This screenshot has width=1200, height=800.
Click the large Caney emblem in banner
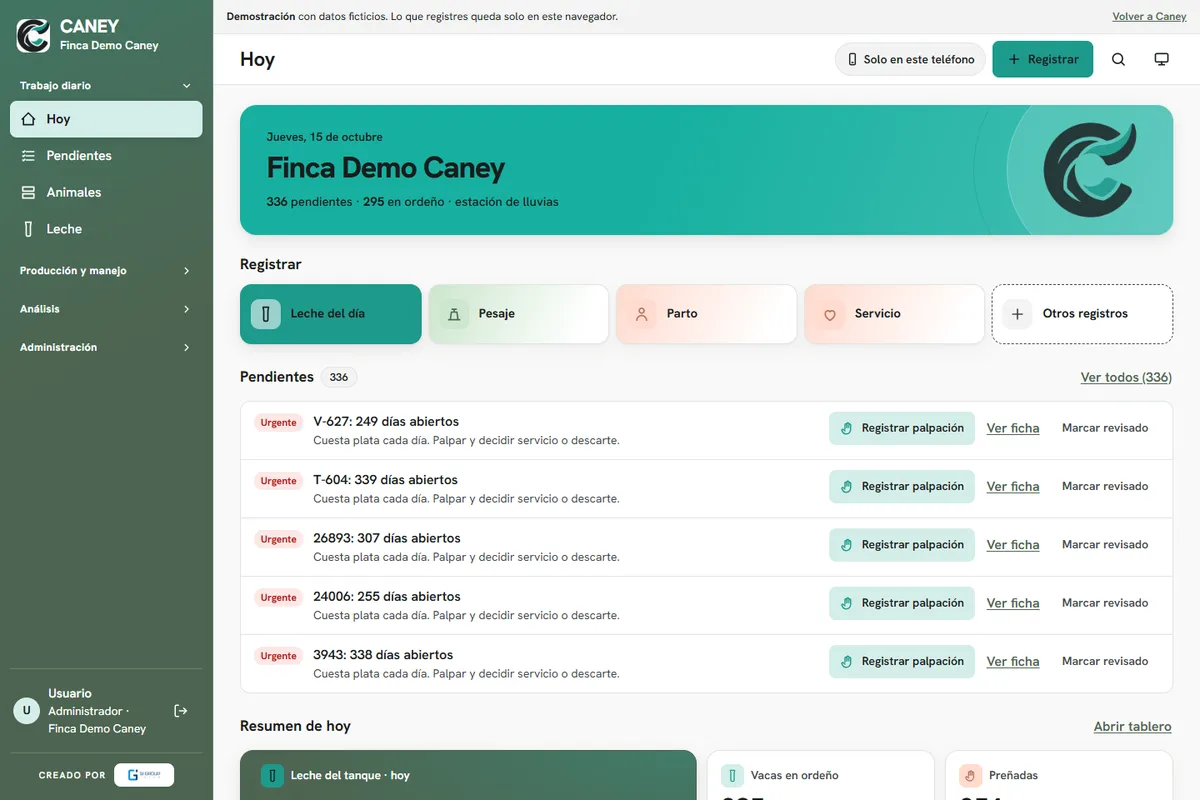[1090, 170]
